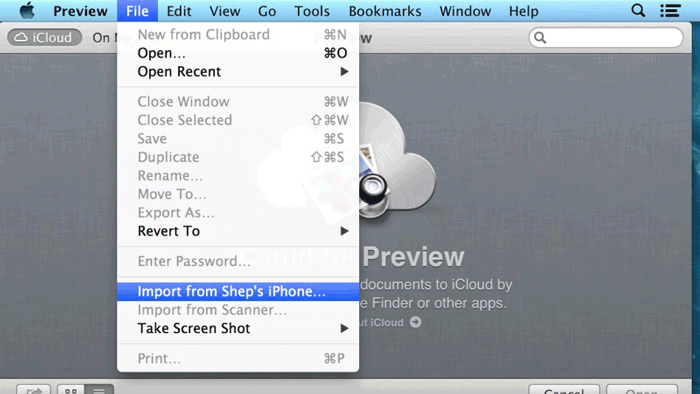Open the Apple menu
The height and width of the screenshot is (394, 700).
(27, 10)
